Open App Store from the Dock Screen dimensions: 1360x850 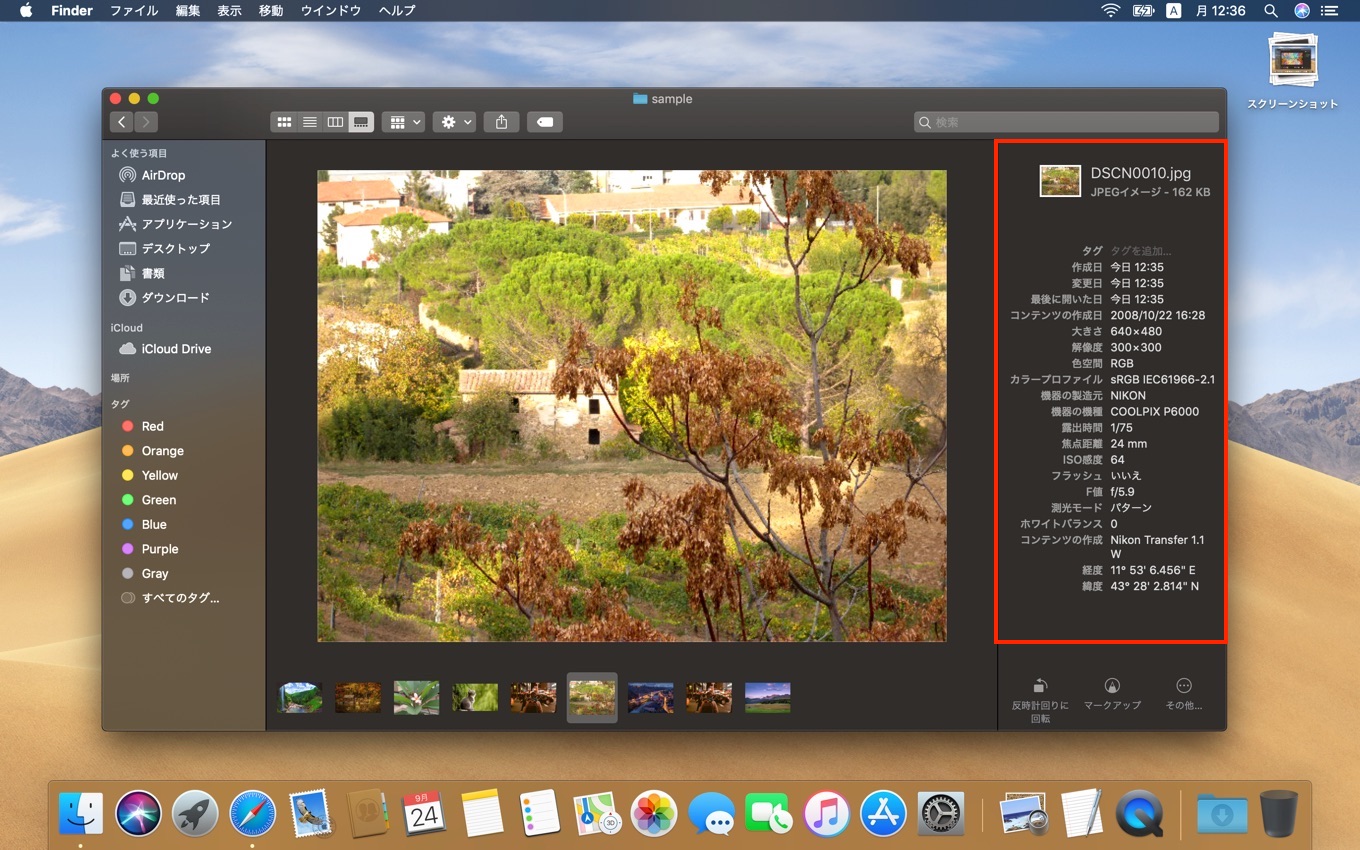883,813
